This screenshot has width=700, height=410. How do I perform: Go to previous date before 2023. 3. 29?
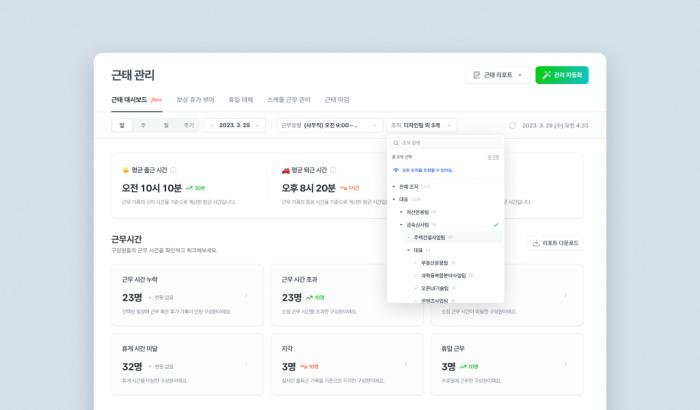click(x=212, y=126)
